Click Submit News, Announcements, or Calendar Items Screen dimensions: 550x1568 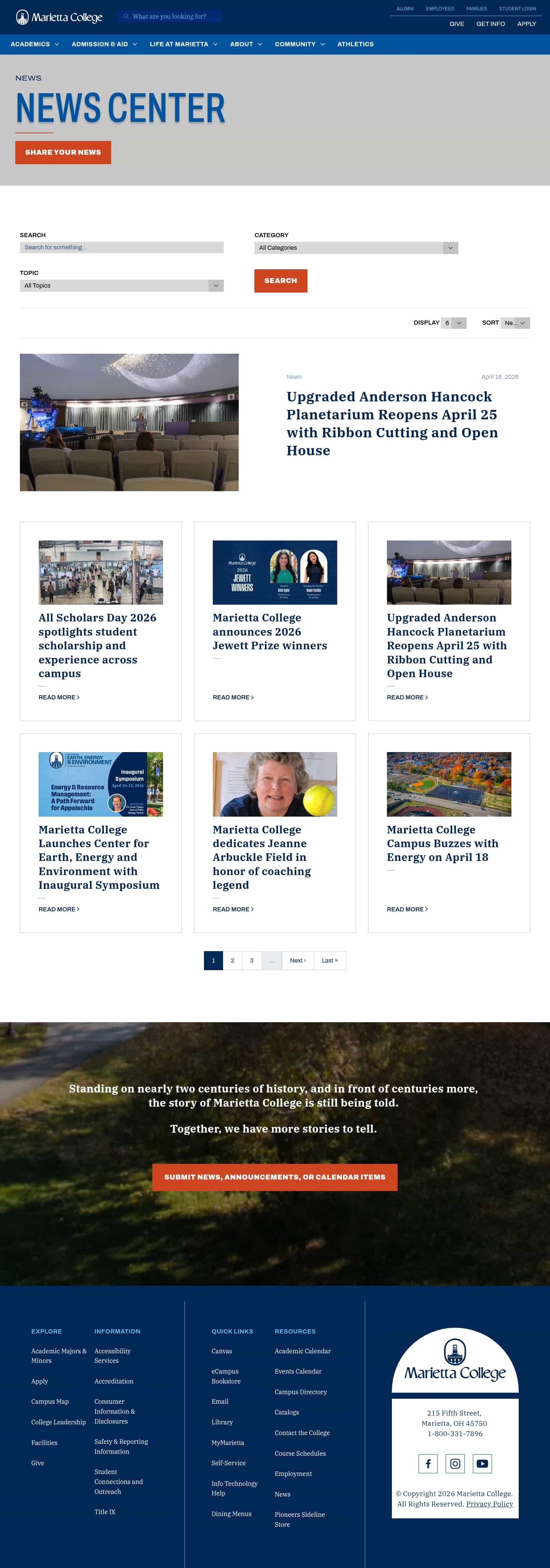pos(275,1177)
